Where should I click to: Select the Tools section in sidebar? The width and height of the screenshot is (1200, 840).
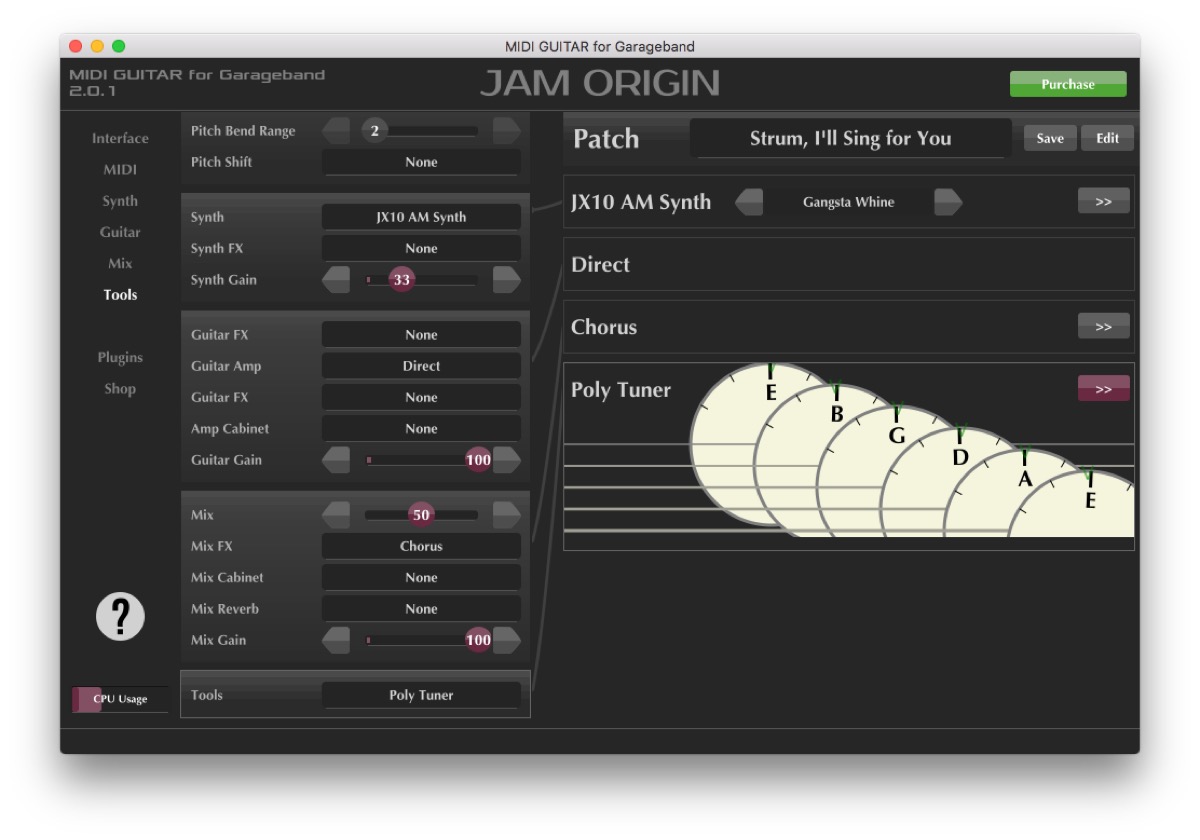(x=120, y=295)
